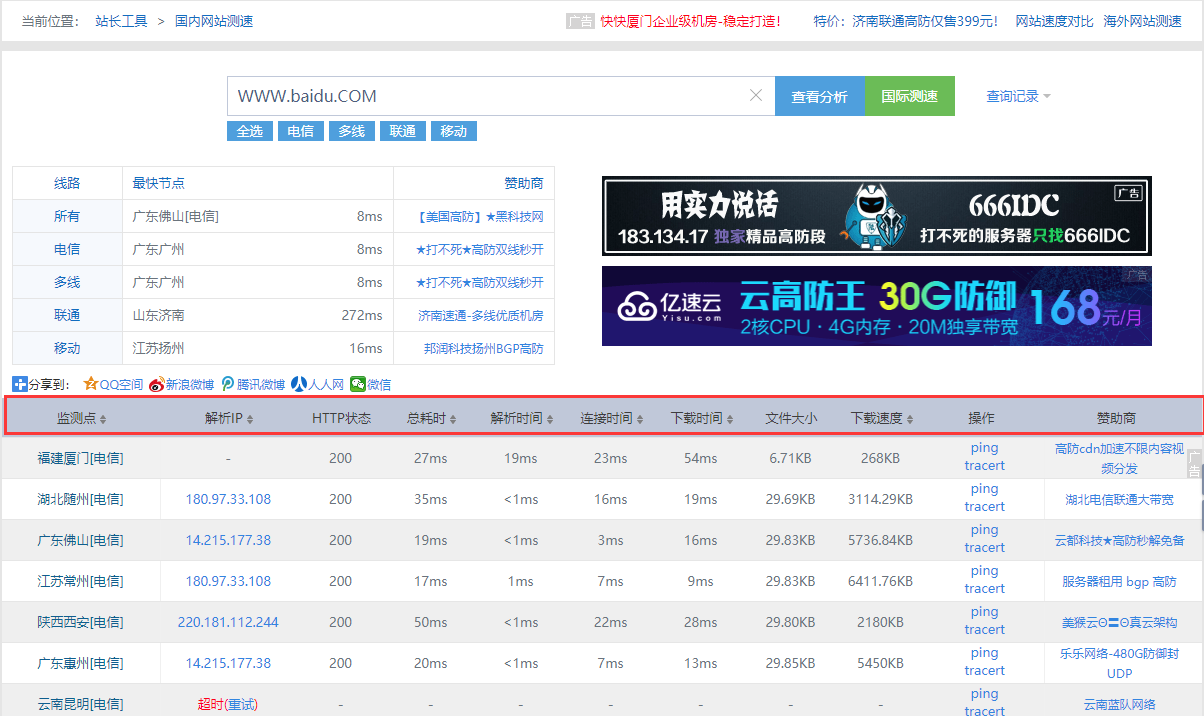The image size is (1204, 716).
Task: Open sponsor link 服务器租用 bgp 高防
Action: pos(1119,581)
